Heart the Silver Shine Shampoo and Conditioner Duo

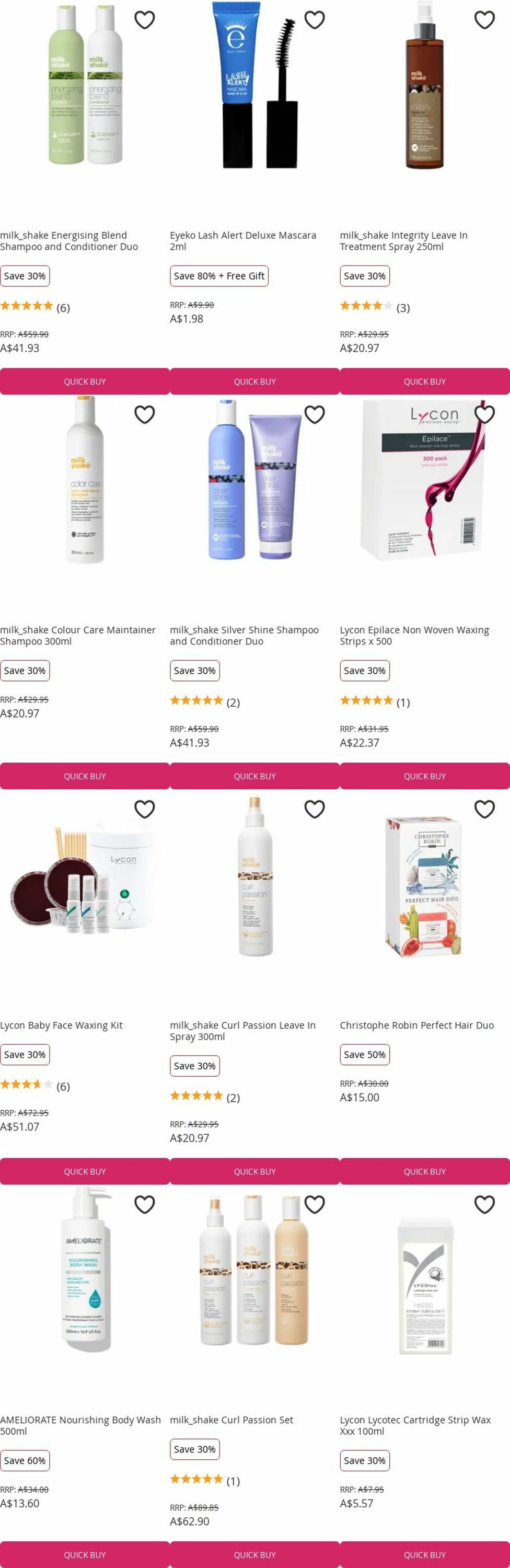314,414
